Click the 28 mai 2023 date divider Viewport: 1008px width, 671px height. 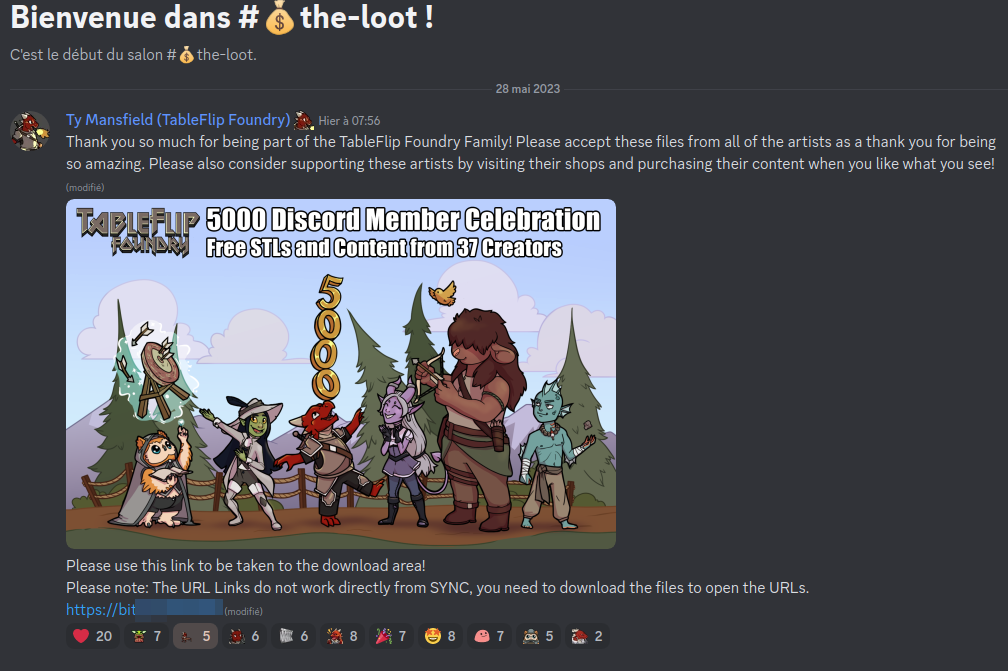(x=528, y=89)
